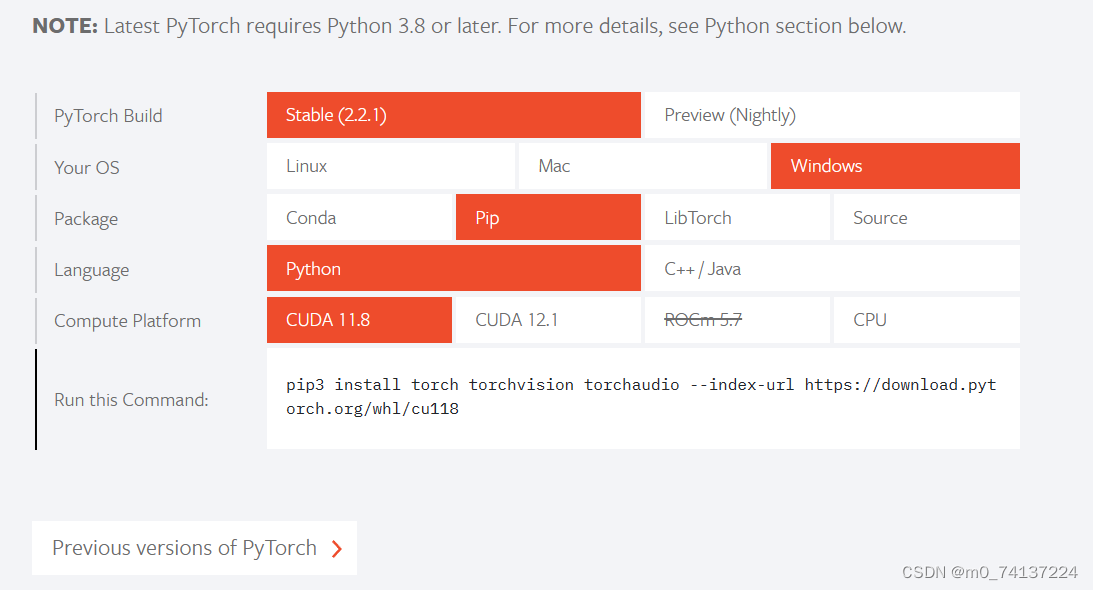Choose C++ / Java as the language

pos(832,268)
